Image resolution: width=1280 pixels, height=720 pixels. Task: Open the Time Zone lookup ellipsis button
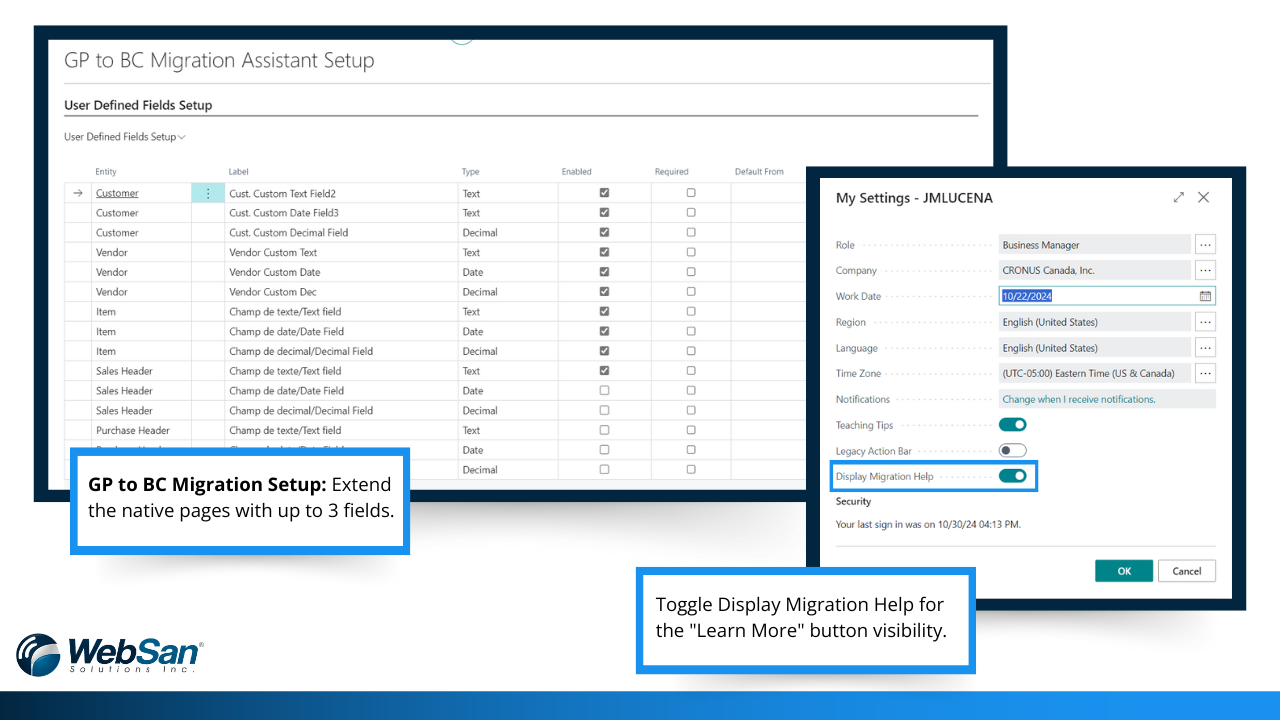[x=1205, y=373]
